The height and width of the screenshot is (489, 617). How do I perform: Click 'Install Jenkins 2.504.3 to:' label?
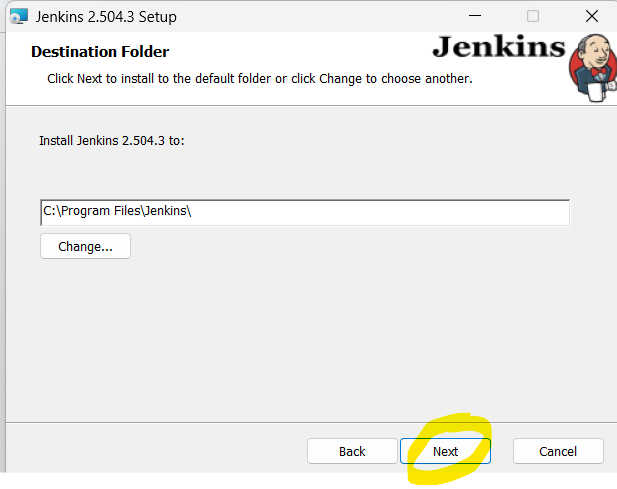click(x=112, y=140)
